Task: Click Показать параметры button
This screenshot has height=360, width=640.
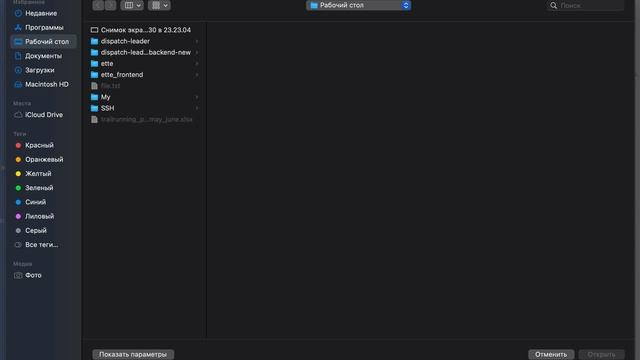Action: click(x=133, y=354)
